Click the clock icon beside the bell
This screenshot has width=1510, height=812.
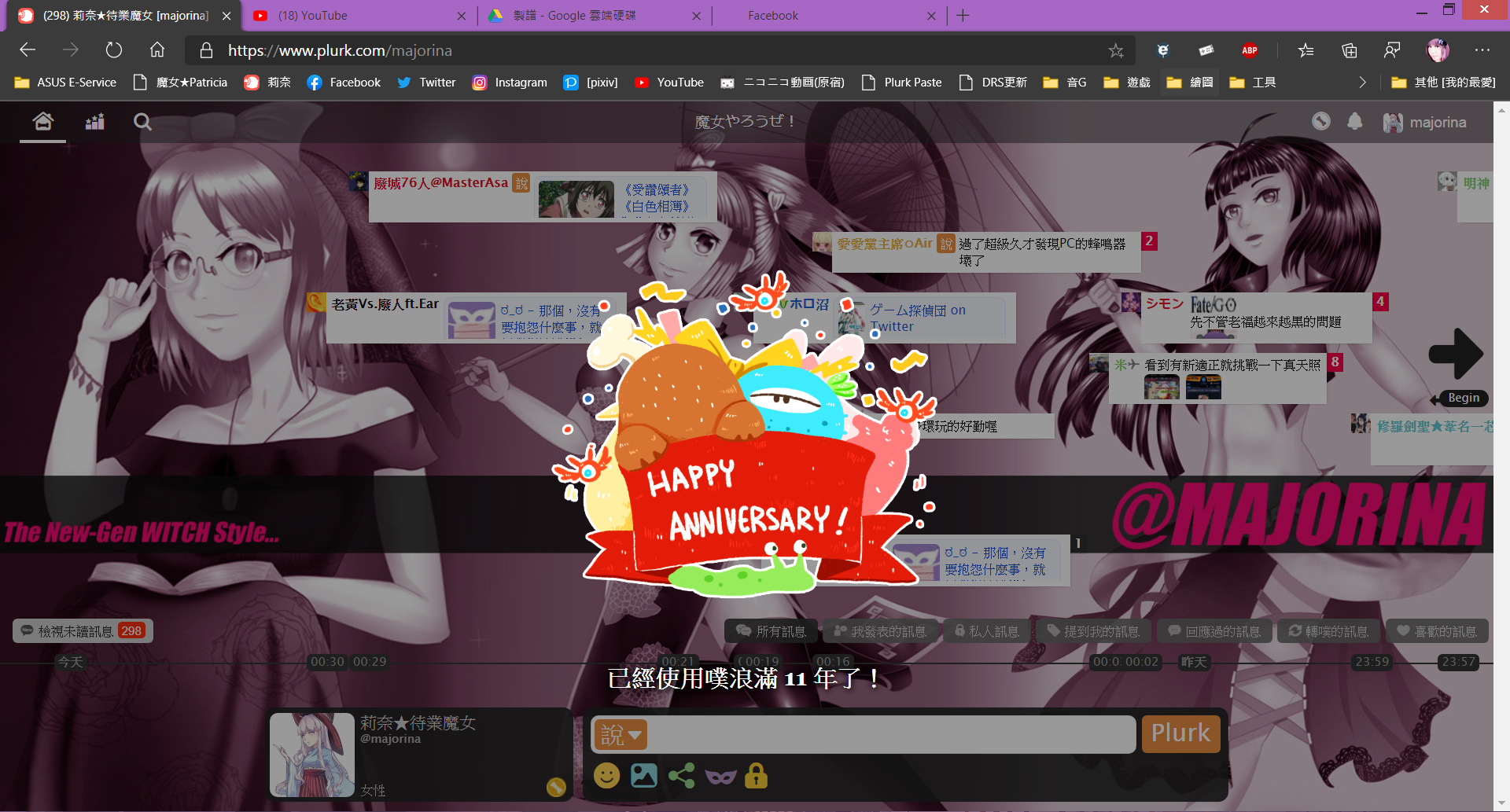coord(1321,121)
